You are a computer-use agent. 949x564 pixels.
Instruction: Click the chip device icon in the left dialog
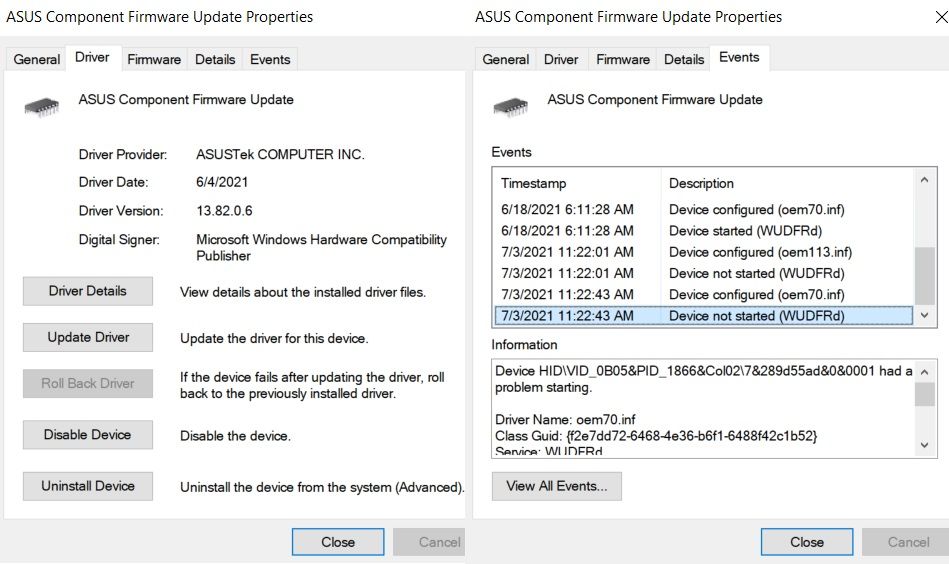(x=41, y=105)
